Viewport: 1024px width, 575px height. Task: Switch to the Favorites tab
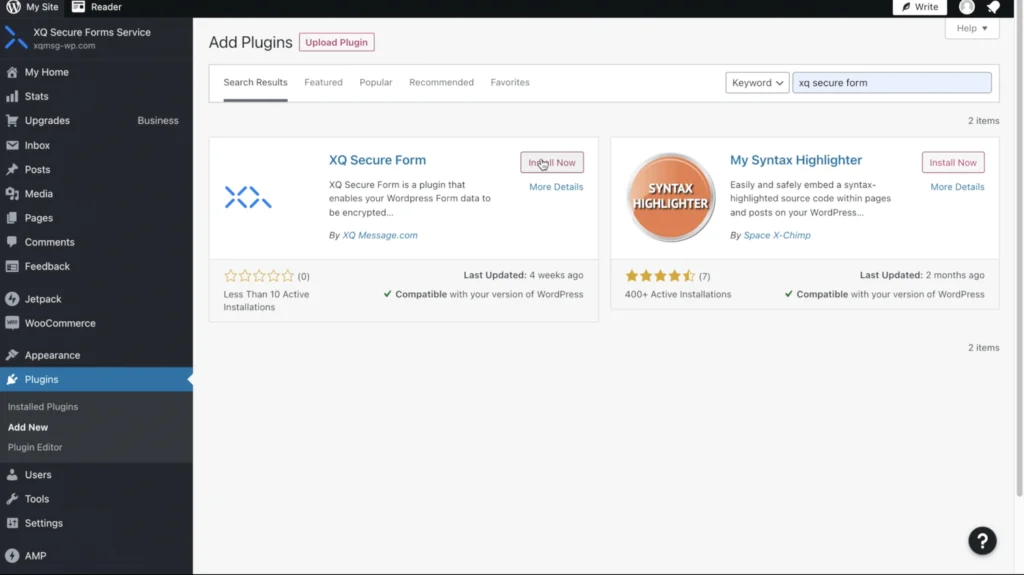510,82
